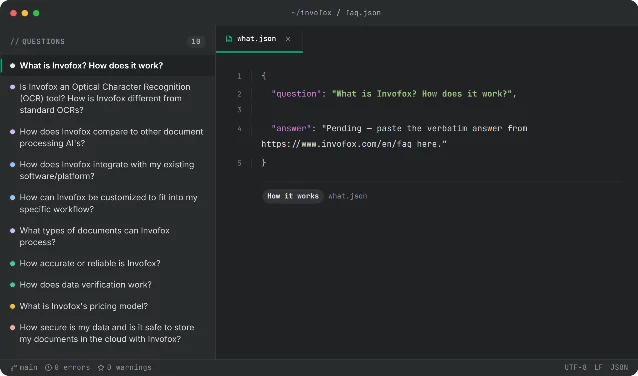Click the JSON language mode indicator
Viewport: 638px width, 376px height.
pyautogui.click(x=619, y=367)
